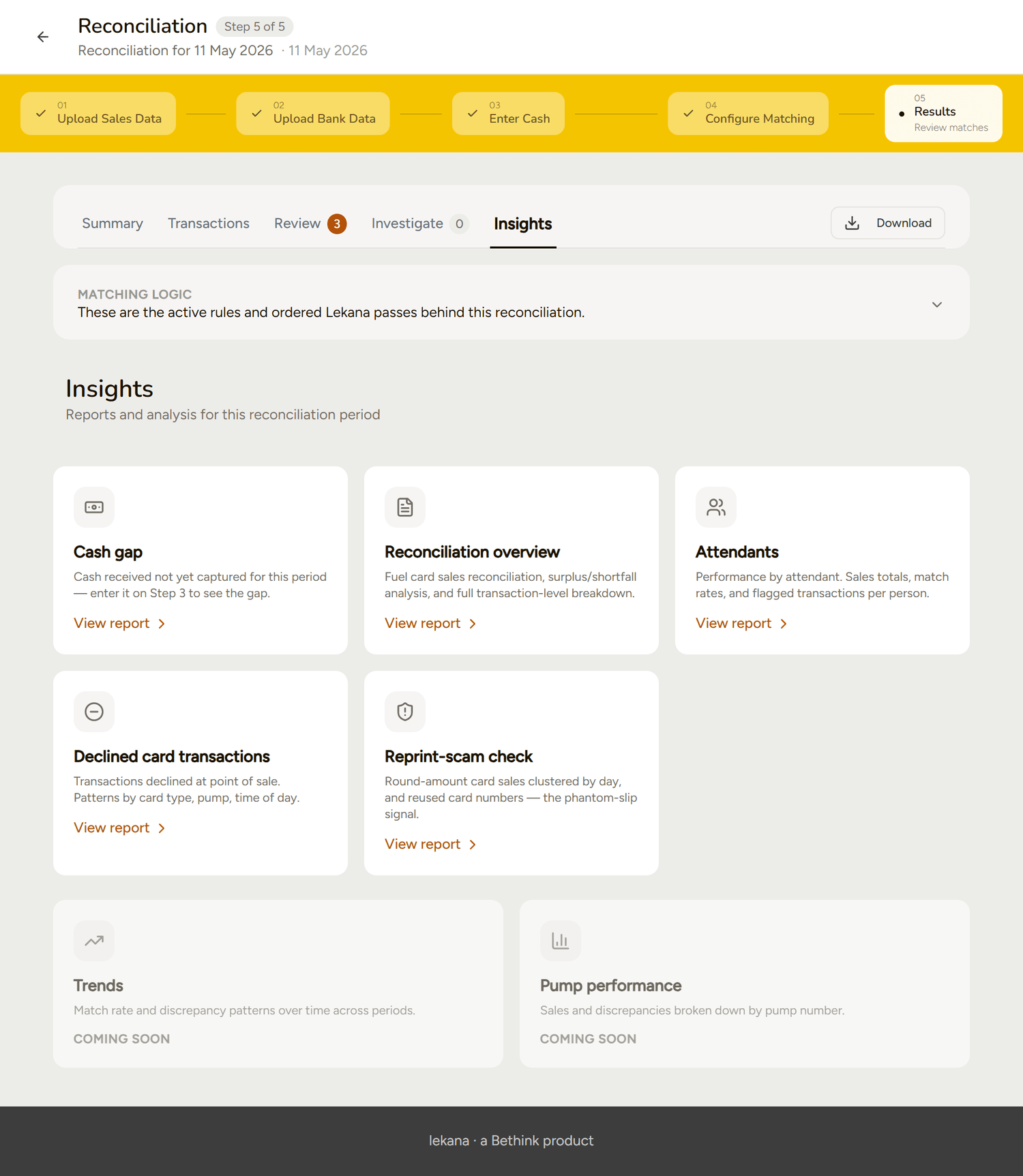Click the lekana · a Bethink product footer text
The height and width of the screenshot is (1176, 1023).
pos(512,1141)
